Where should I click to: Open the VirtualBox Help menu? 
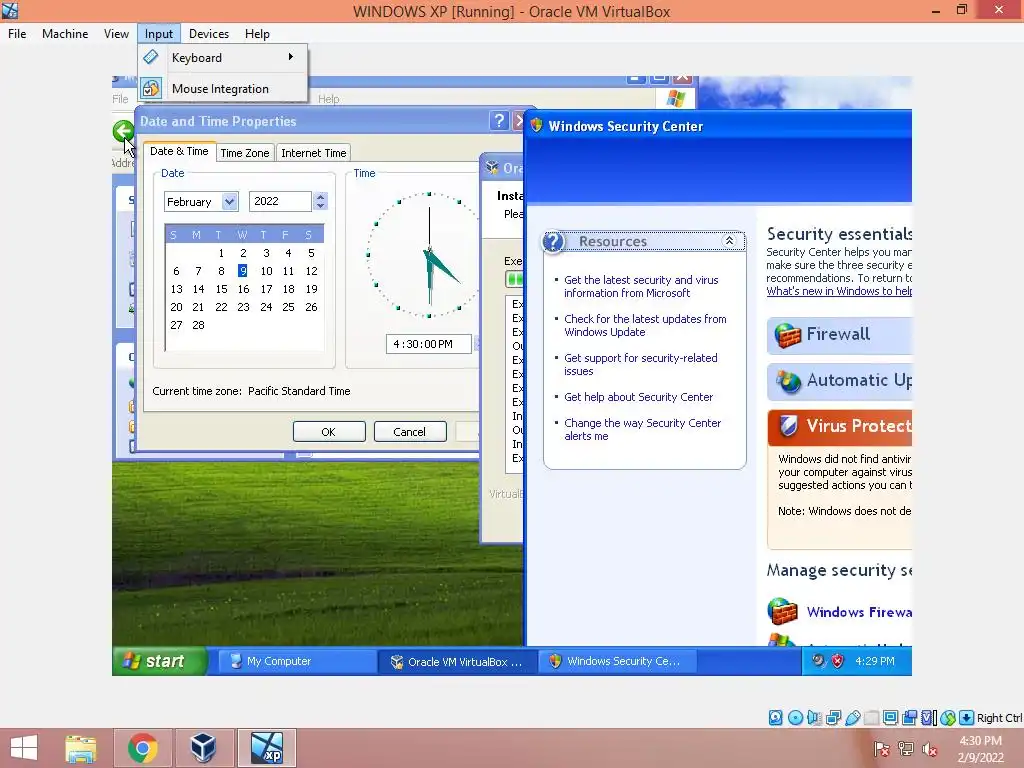(257, 34)
